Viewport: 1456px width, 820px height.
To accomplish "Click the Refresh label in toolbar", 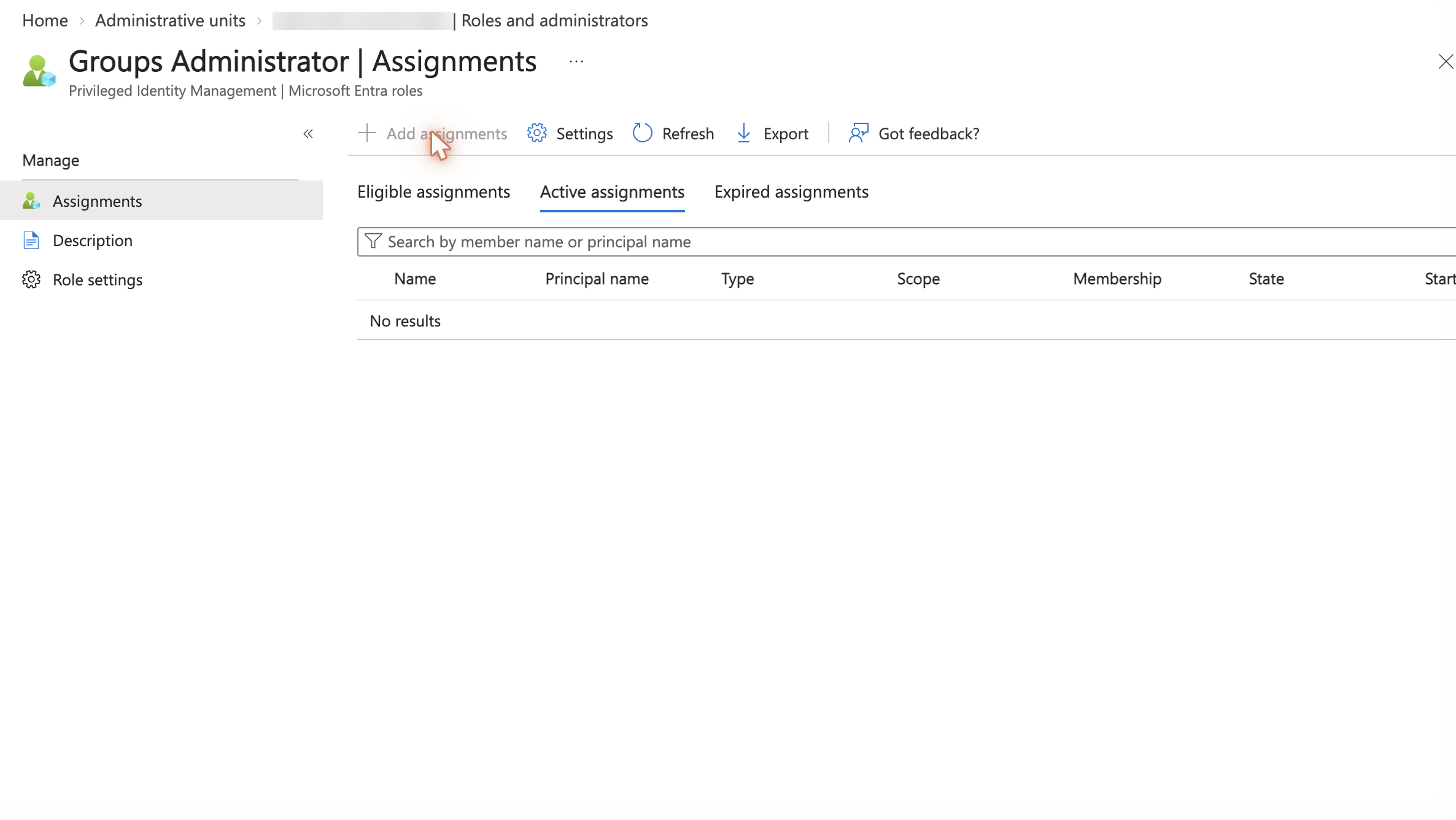I will 688,133.
